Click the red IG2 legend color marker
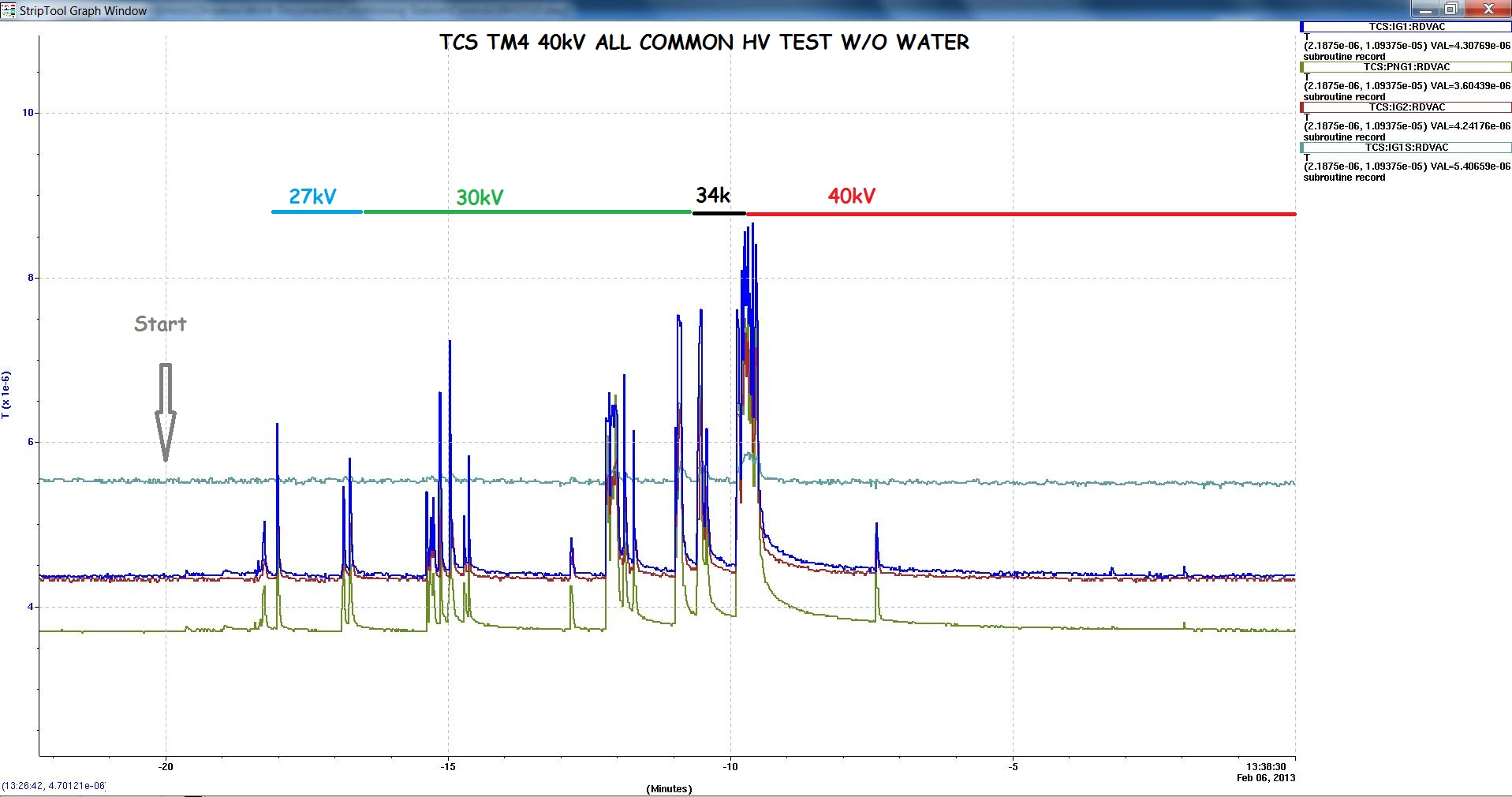 1301,107
